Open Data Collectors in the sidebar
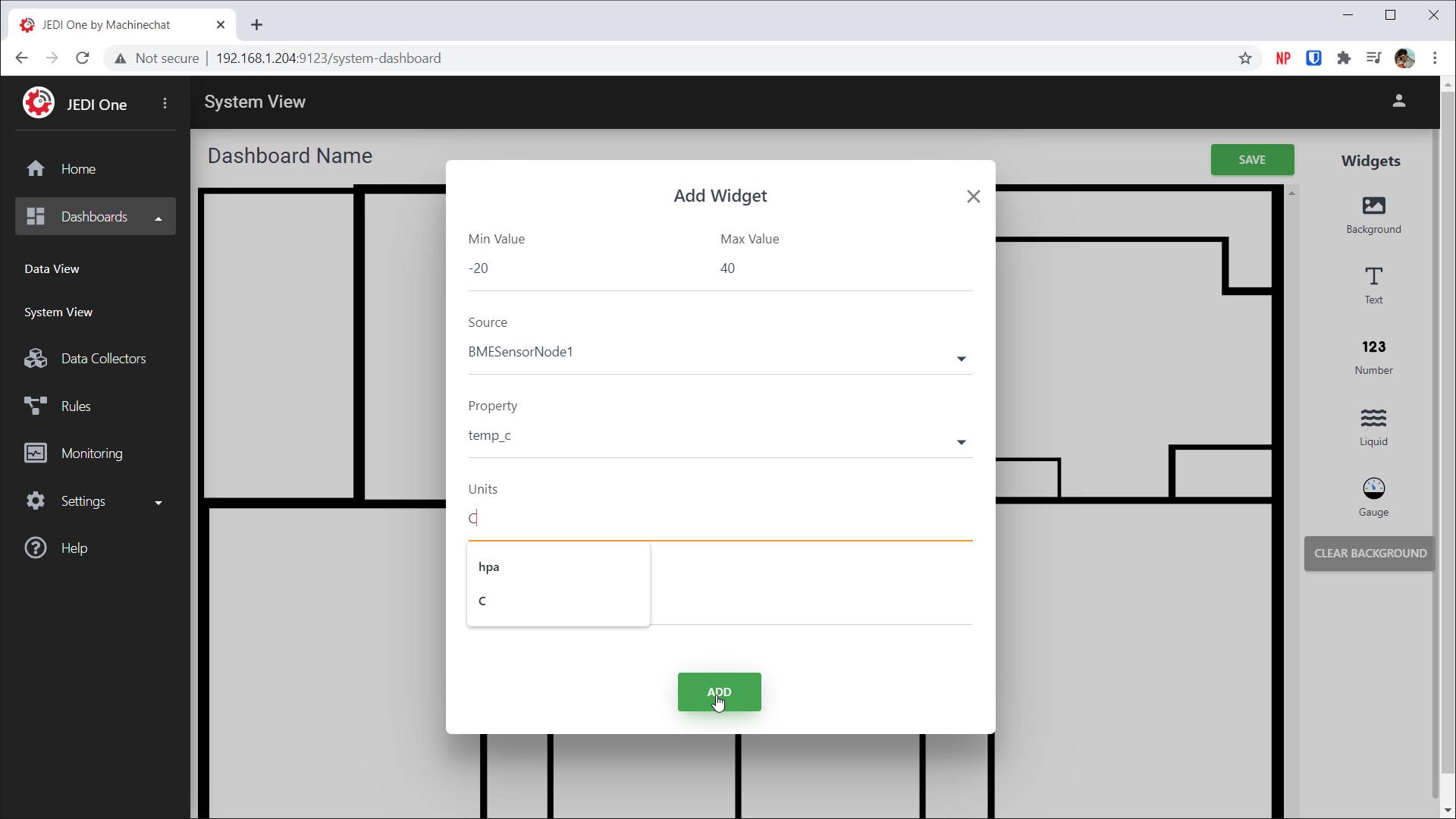 (103, 359)
